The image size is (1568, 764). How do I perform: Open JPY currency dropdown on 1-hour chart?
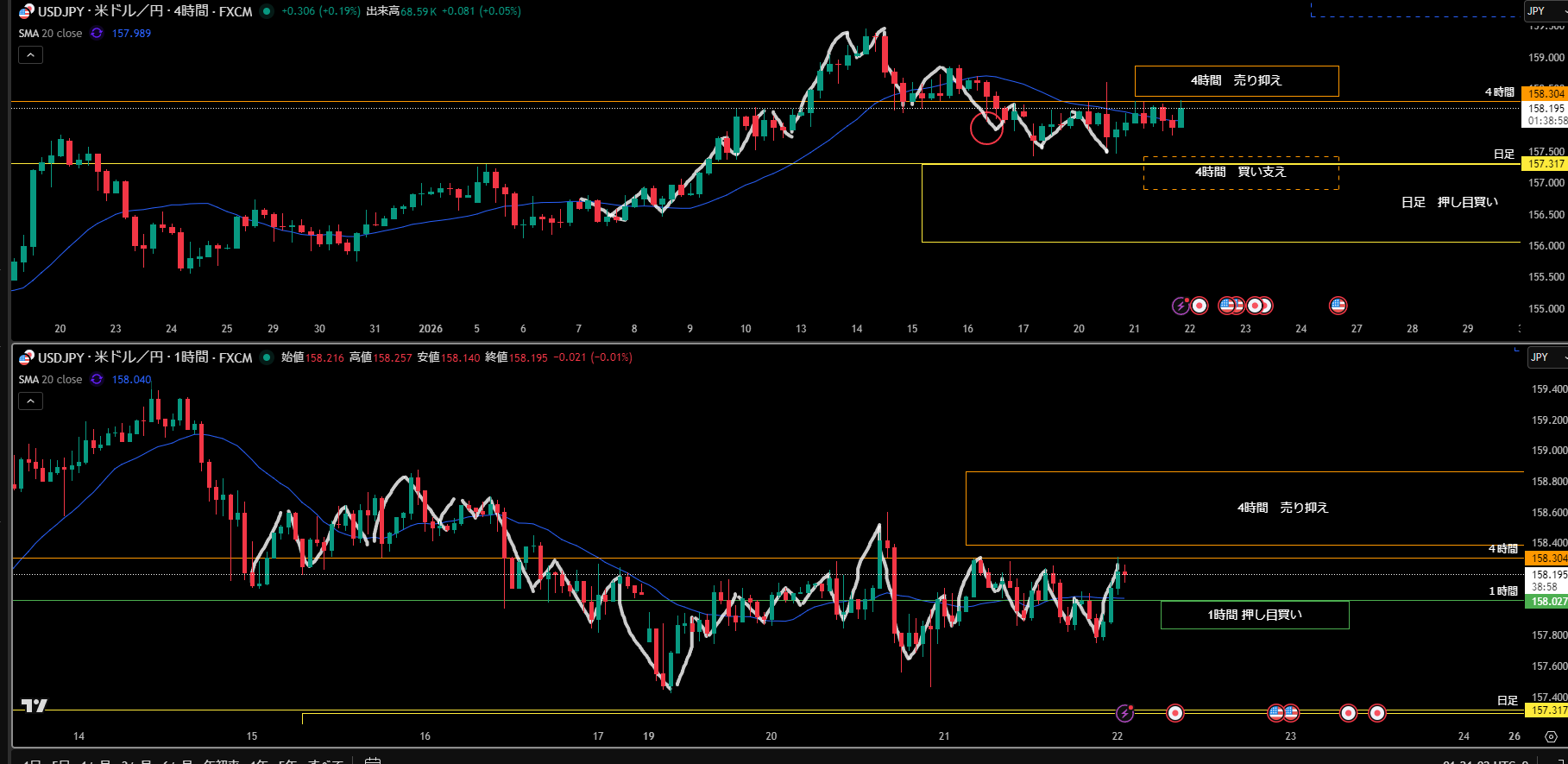coord(1546,357)
